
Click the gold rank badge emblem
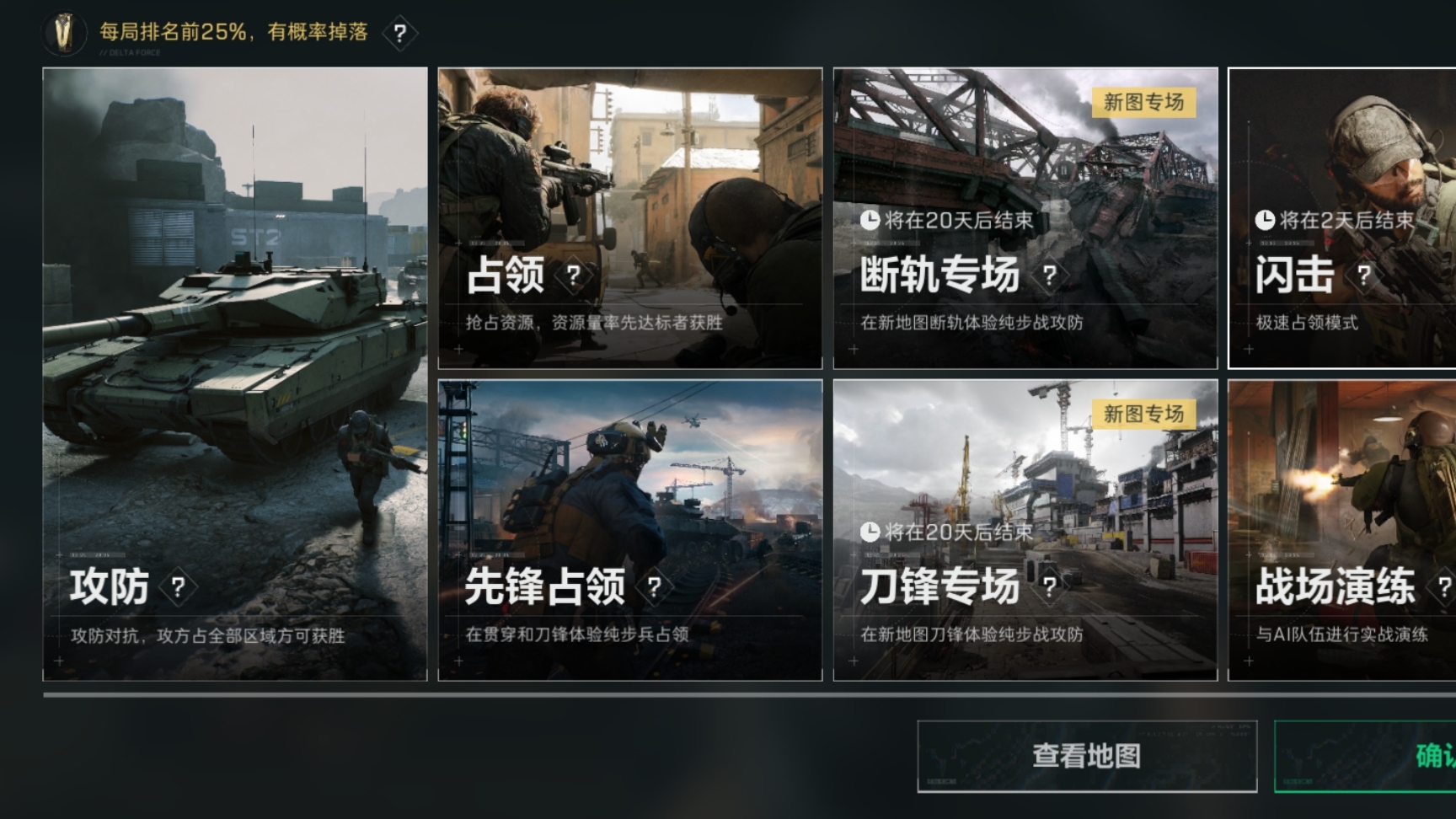65,33
